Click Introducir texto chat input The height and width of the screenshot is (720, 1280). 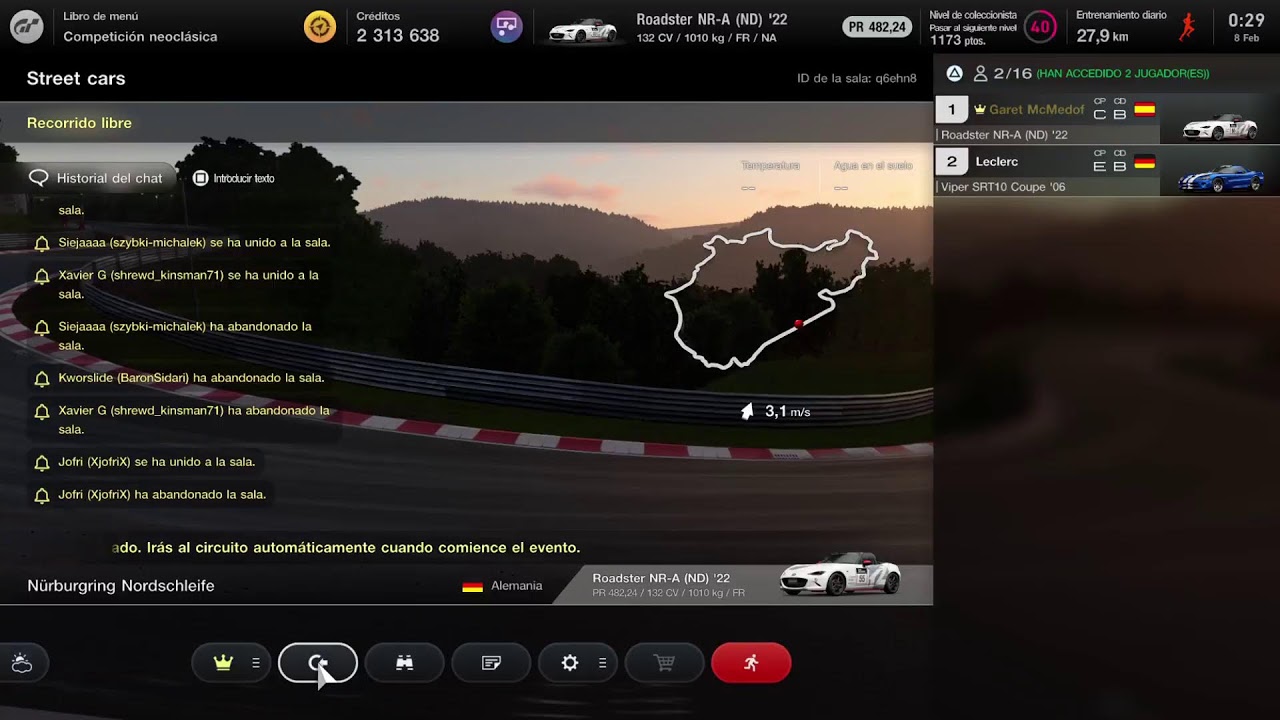pos(233,178)
